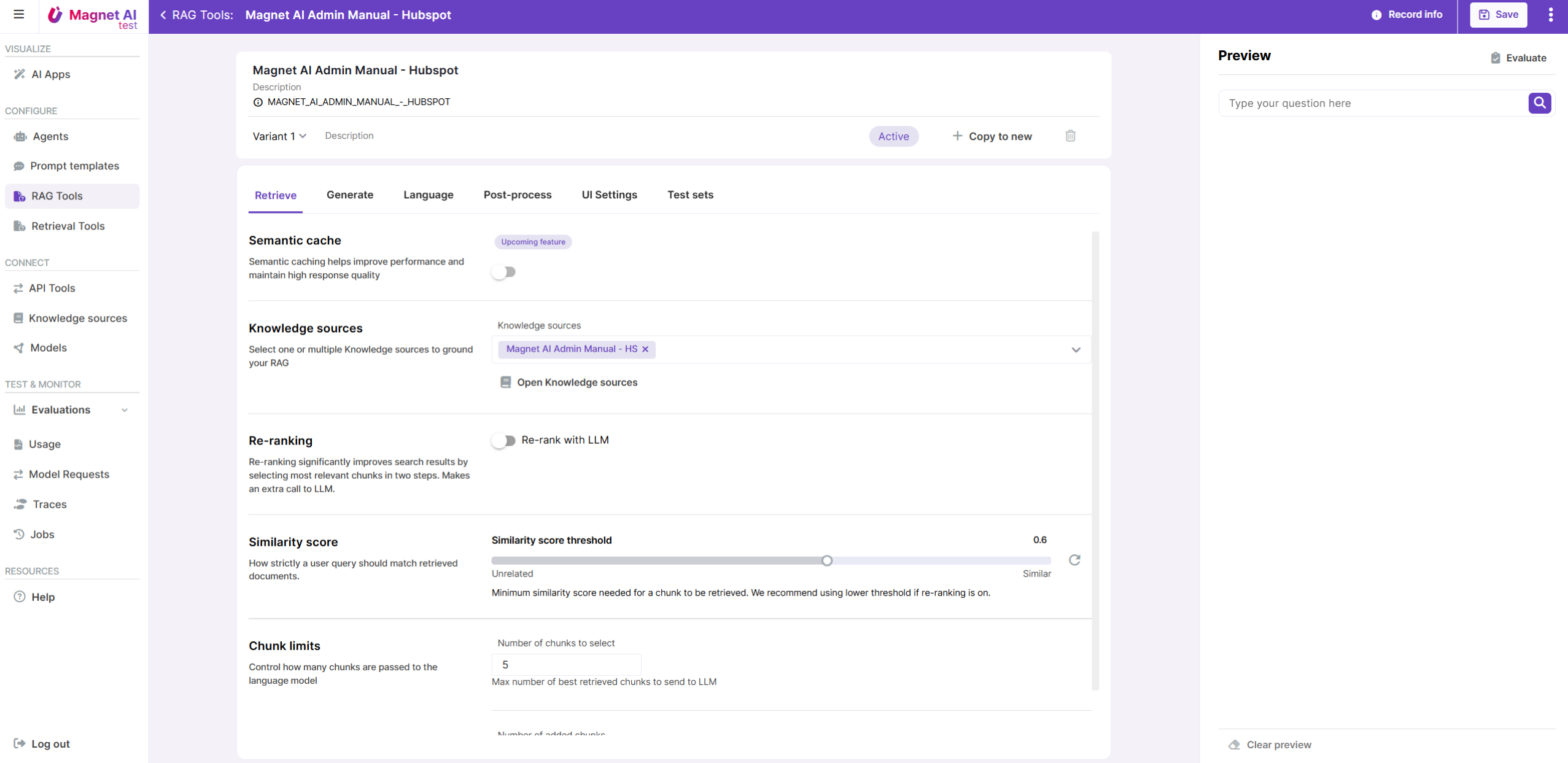
Task: Click the Number of chunks to select field
Action: [566, 665]
